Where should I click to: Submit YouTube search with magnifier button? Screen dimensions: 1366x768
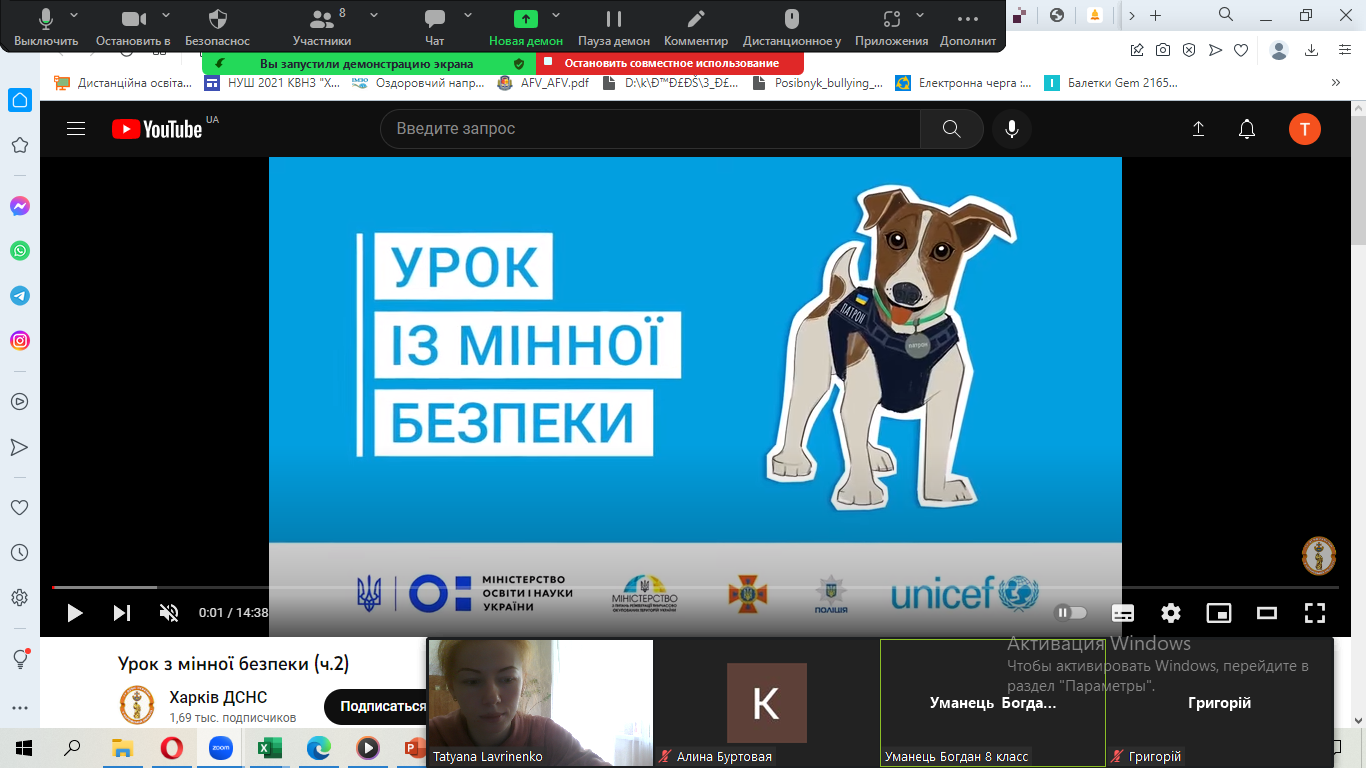point(952,129)
